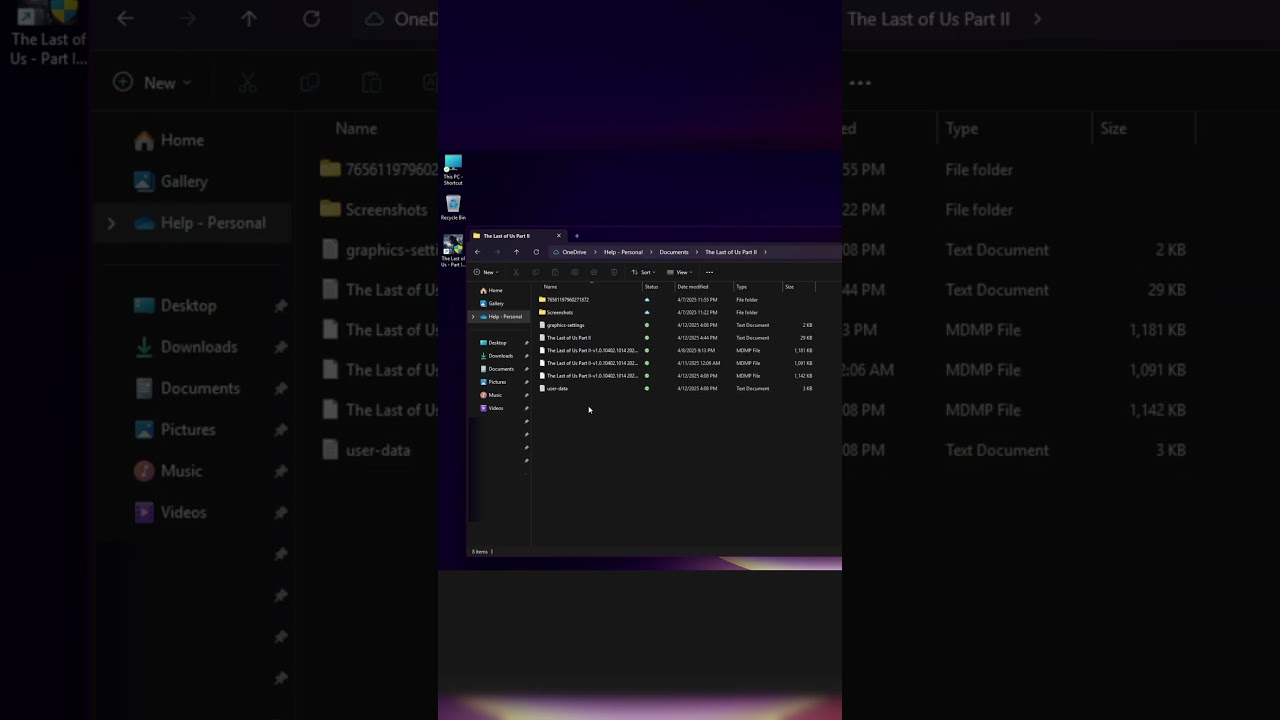
Task: Open the This PC desktop shortcut
Action: click(453, 170)
